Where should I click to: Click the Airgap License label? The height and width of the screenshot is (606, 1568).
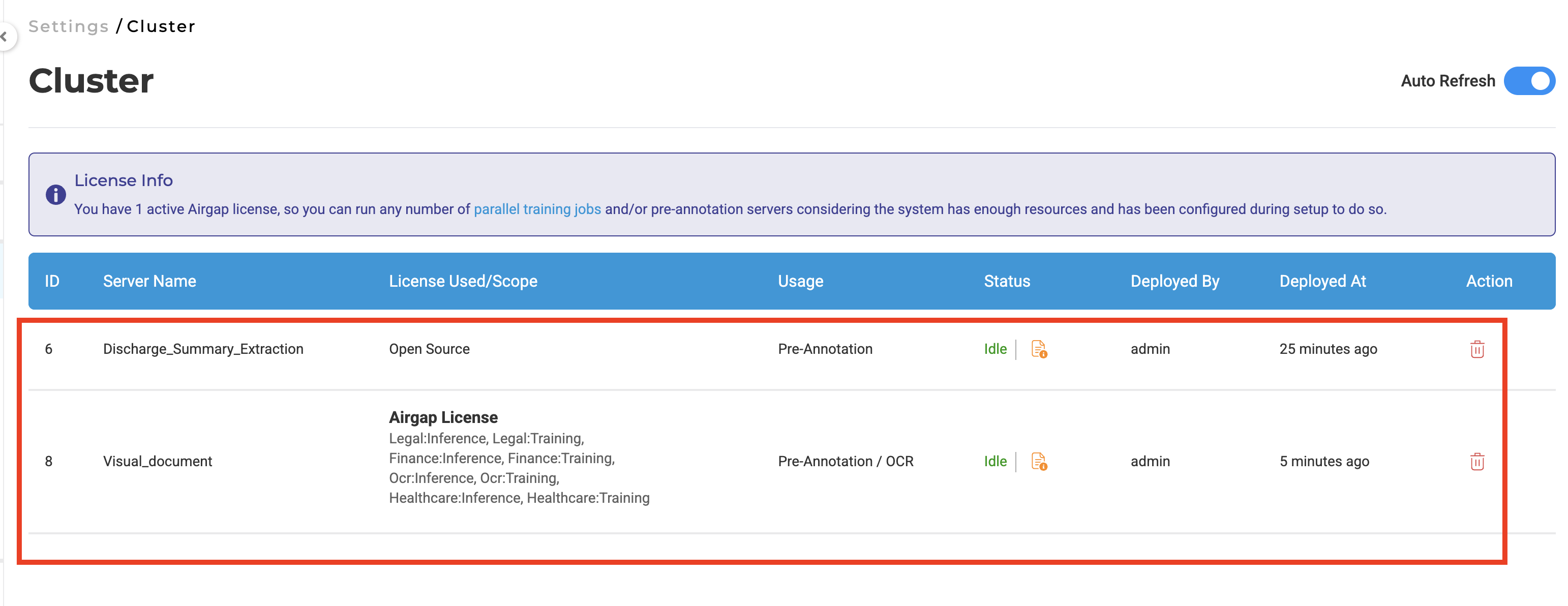(443, 417)
